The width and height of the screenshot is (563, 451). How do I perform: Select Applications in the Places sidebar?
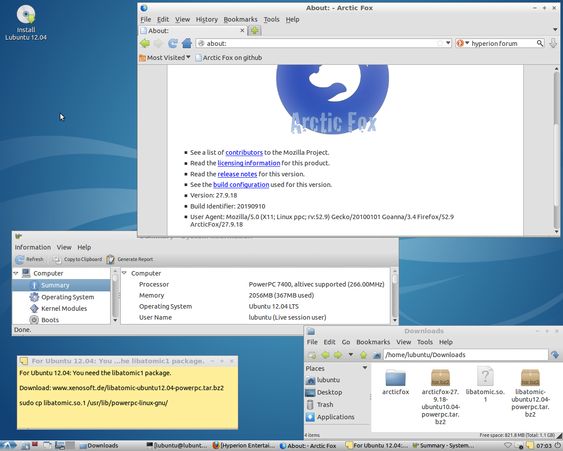click(330, 417)
